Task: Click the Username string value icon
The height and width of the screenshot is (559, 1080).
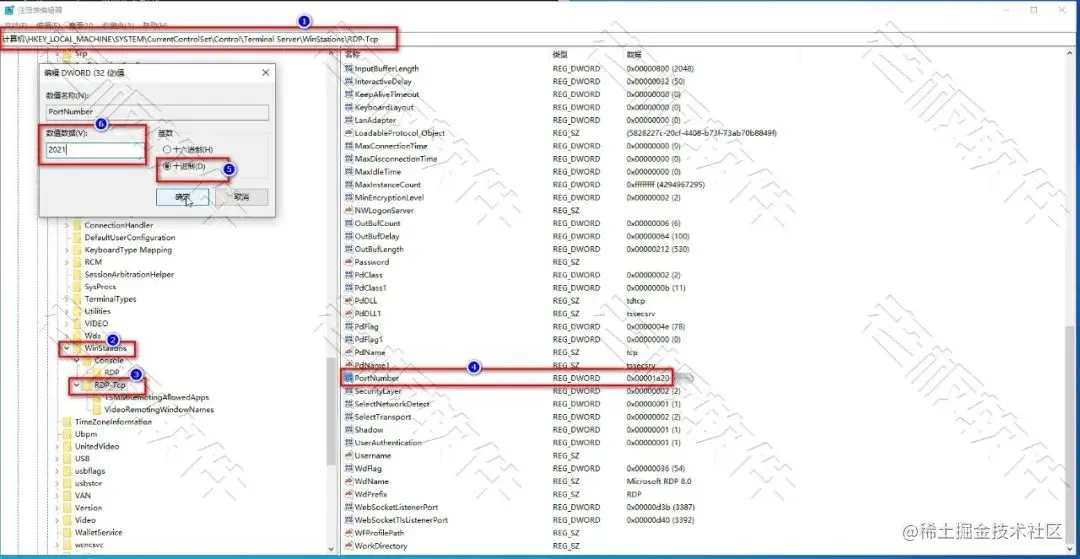Action: pos(349,455)
